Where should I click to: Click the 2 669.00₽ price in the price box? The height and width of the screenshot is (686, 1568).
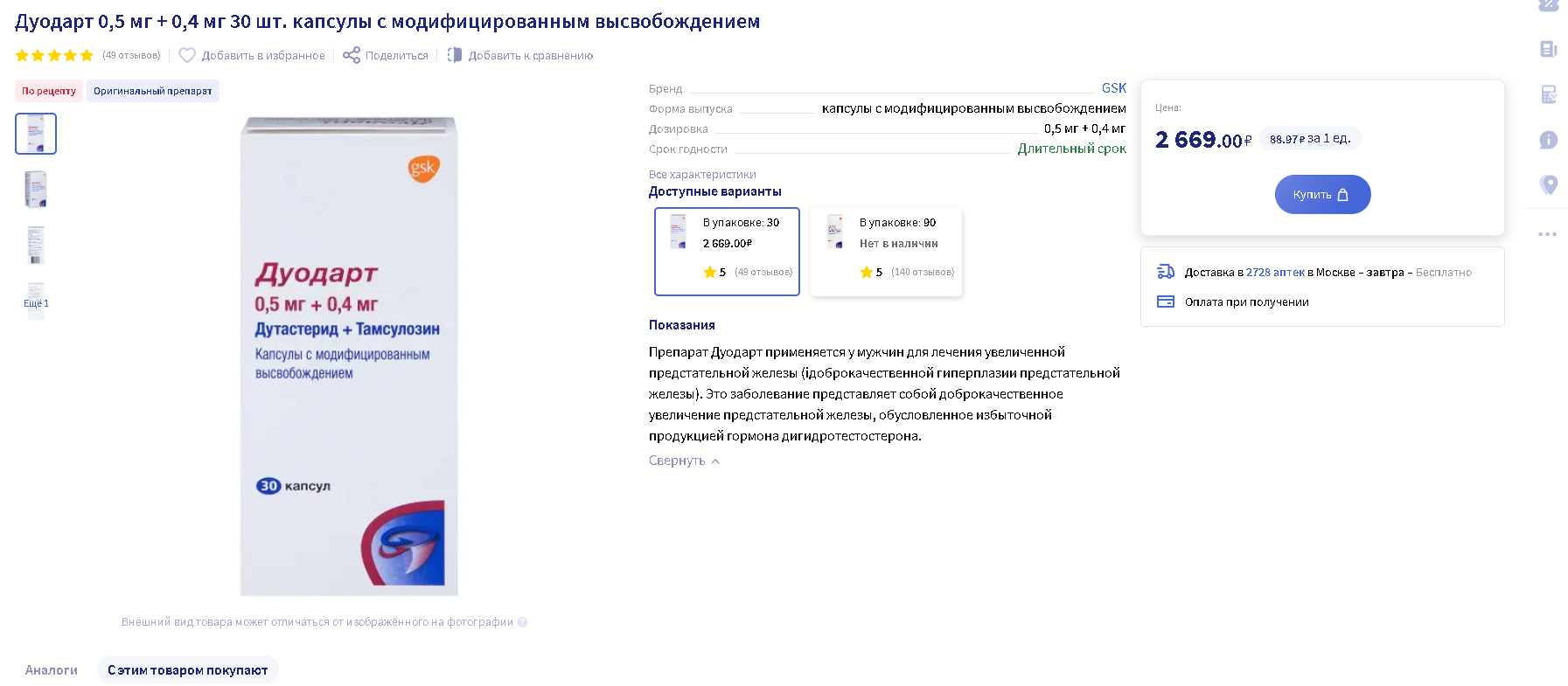(1203, 140)
